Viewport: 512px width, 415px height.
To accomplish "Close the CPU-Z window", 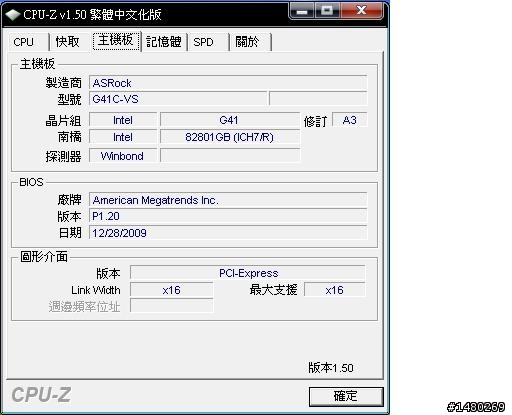I will (362, 11).
